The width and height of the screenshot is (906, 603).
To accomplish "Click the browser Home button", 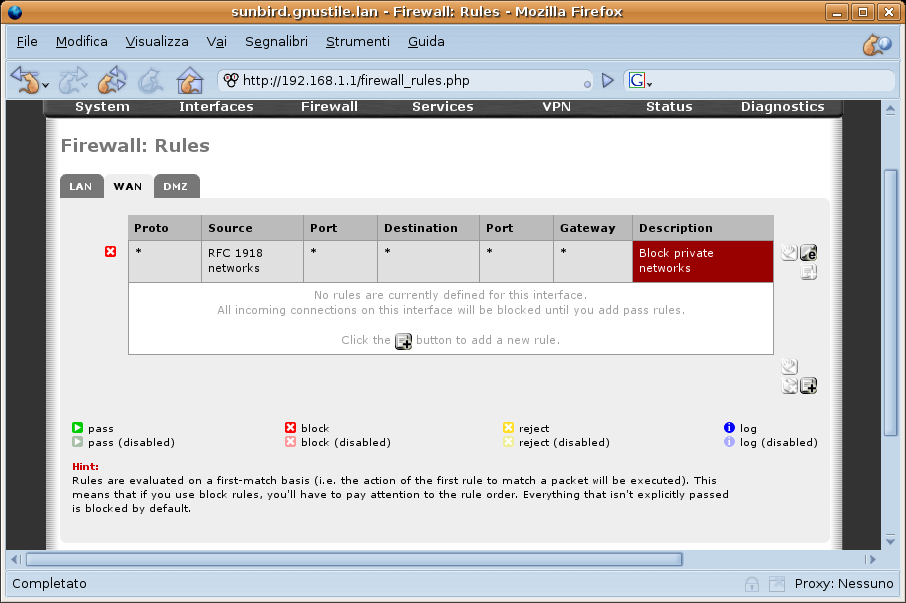I will pyautogui.click(x=189, y=80).
